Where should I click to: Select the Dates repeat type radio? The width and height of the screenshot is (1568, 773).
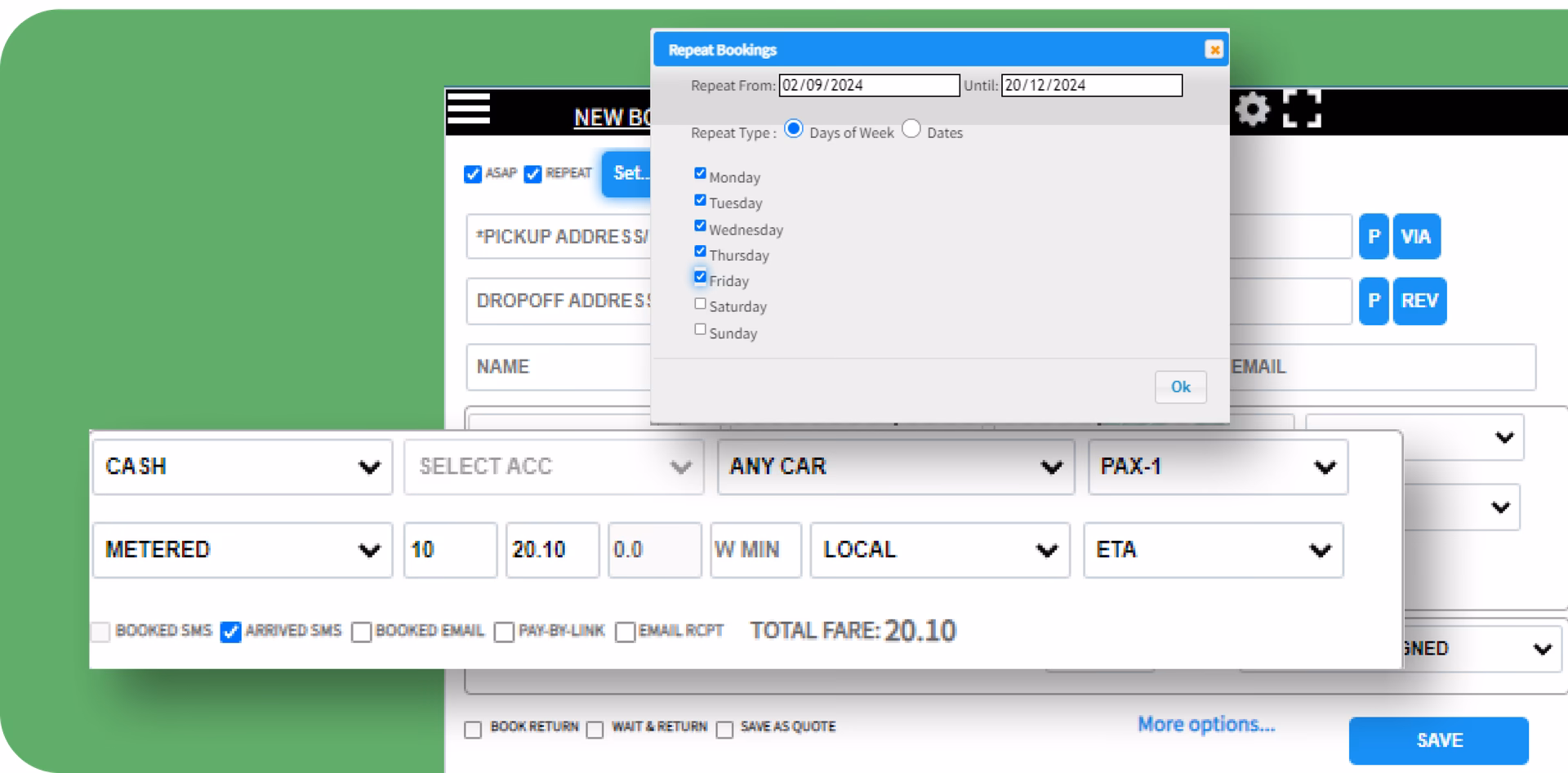(911, 130)
